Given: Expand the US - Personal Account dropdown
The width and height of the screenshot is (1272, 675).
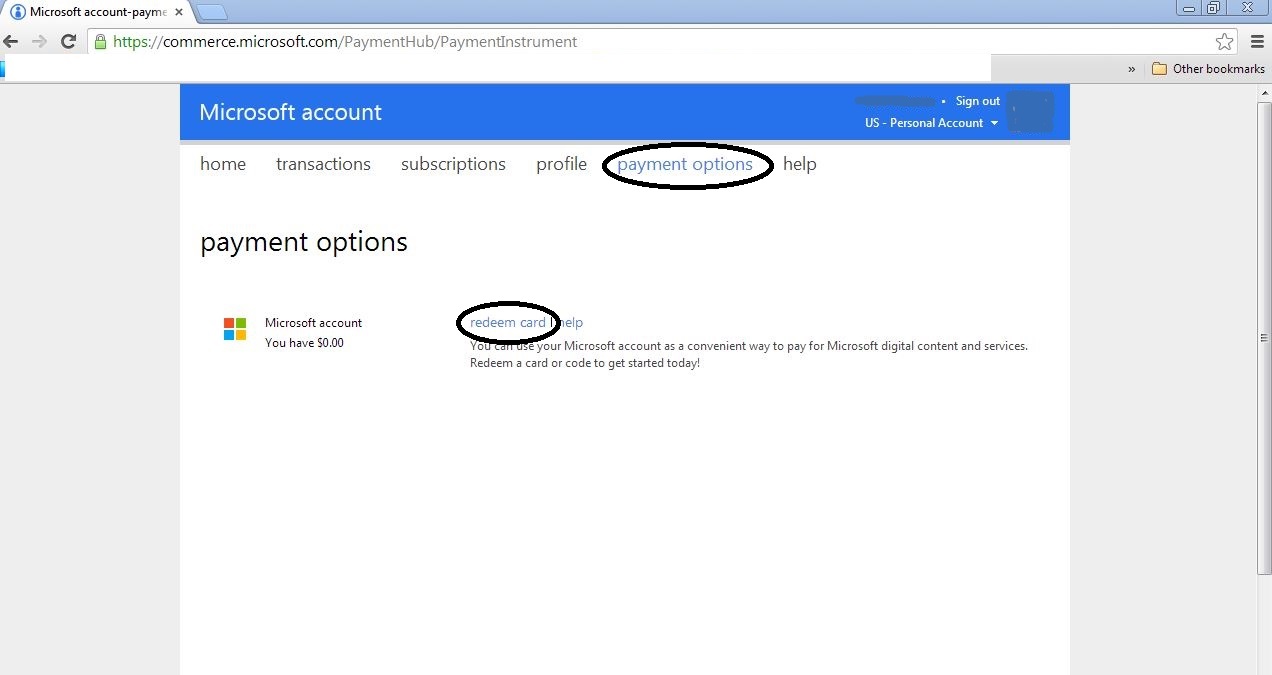Looking at the screenshot, I should 931,123.
